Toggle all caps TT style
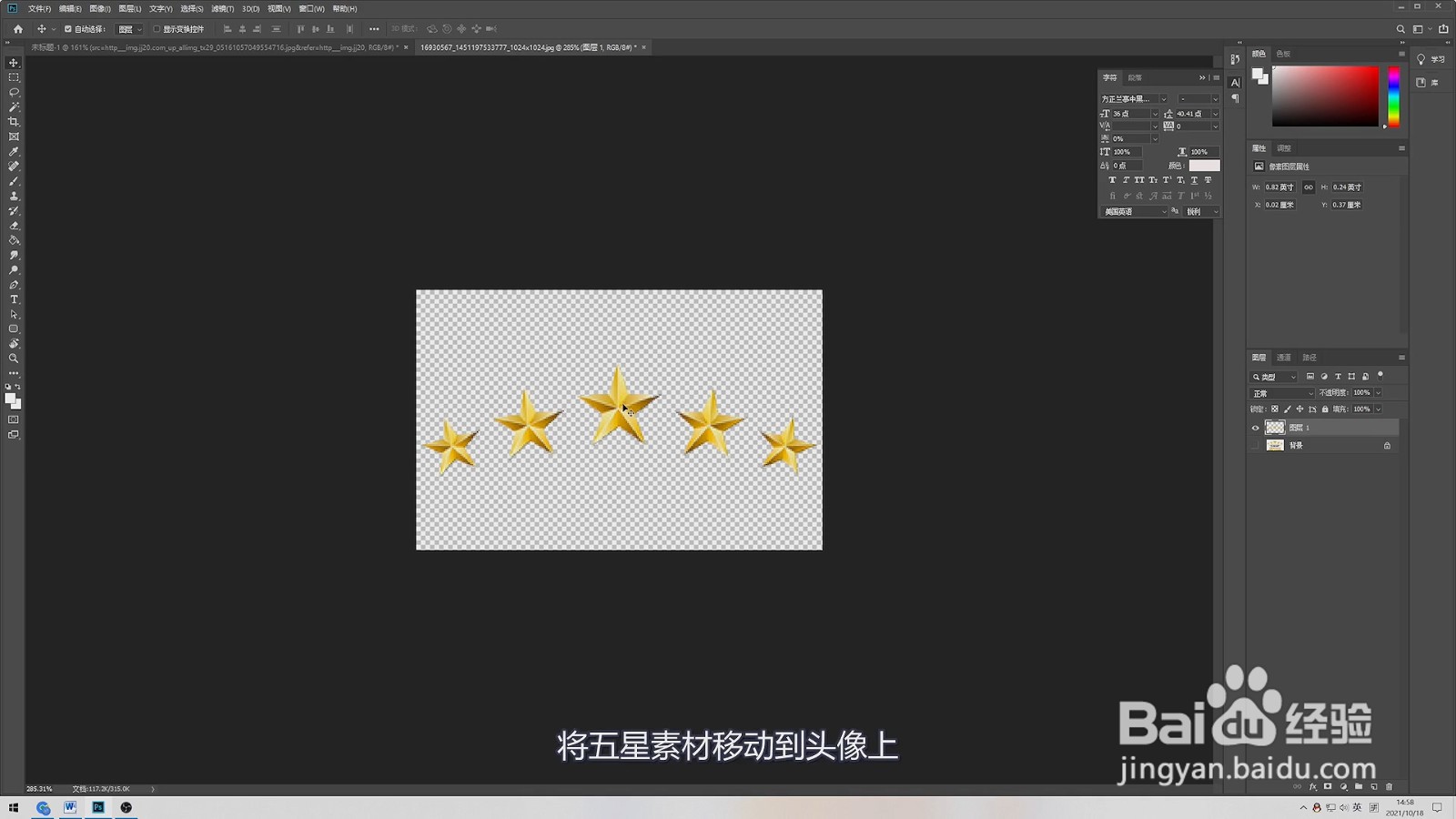This screenshot has height=819, width=1456. click(1139, 180)
